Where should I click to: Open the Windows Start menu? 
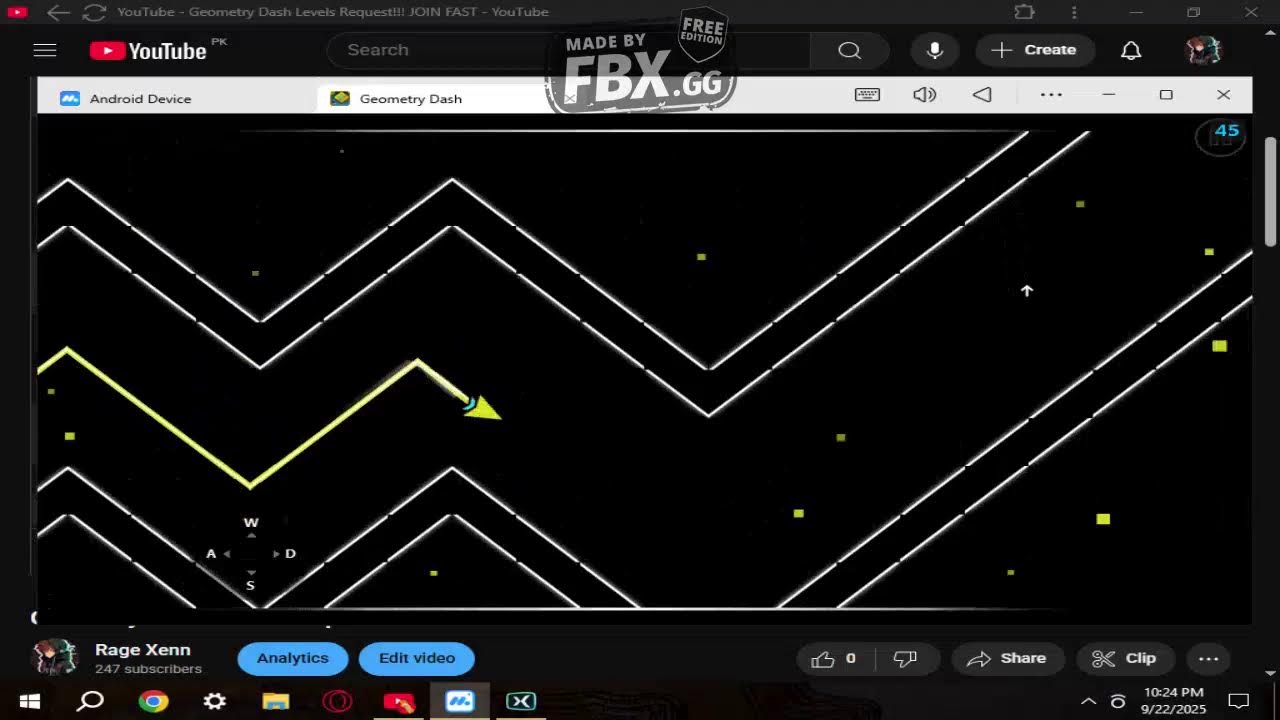point(30,701)
